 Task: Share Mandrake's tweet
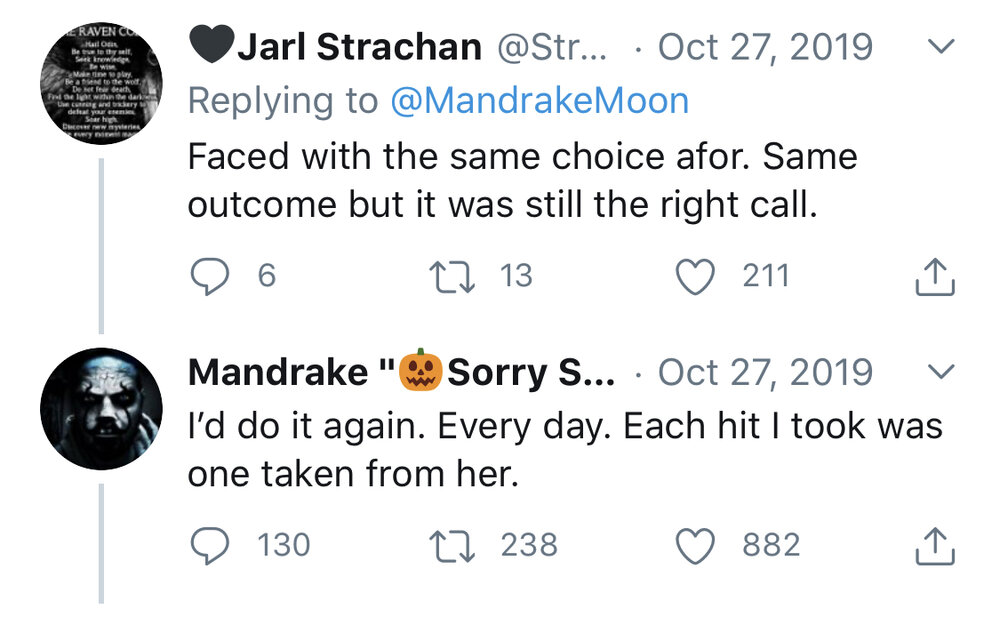click(x=935, y=547)
